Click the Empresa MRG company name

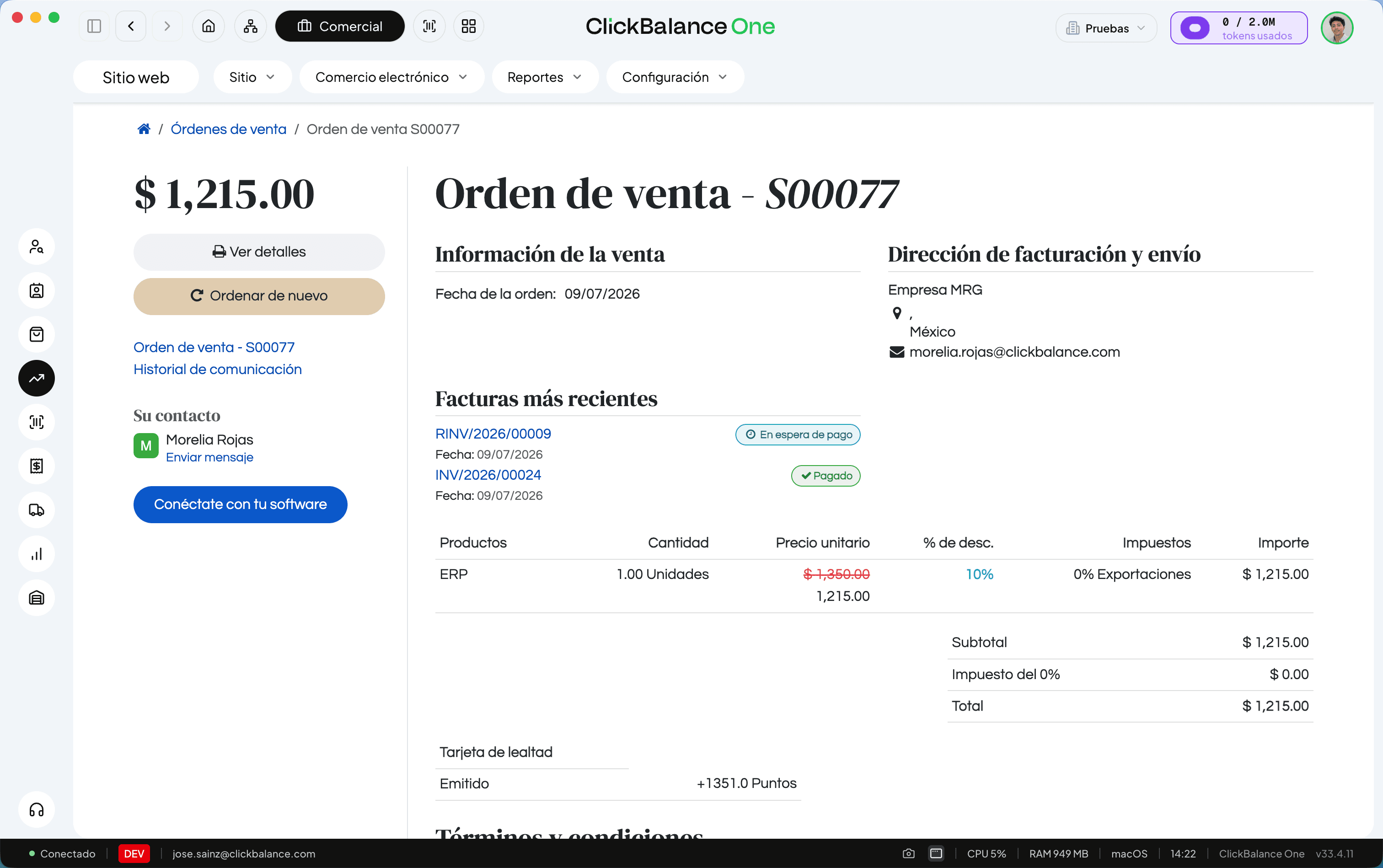click(x=935, y=290)
